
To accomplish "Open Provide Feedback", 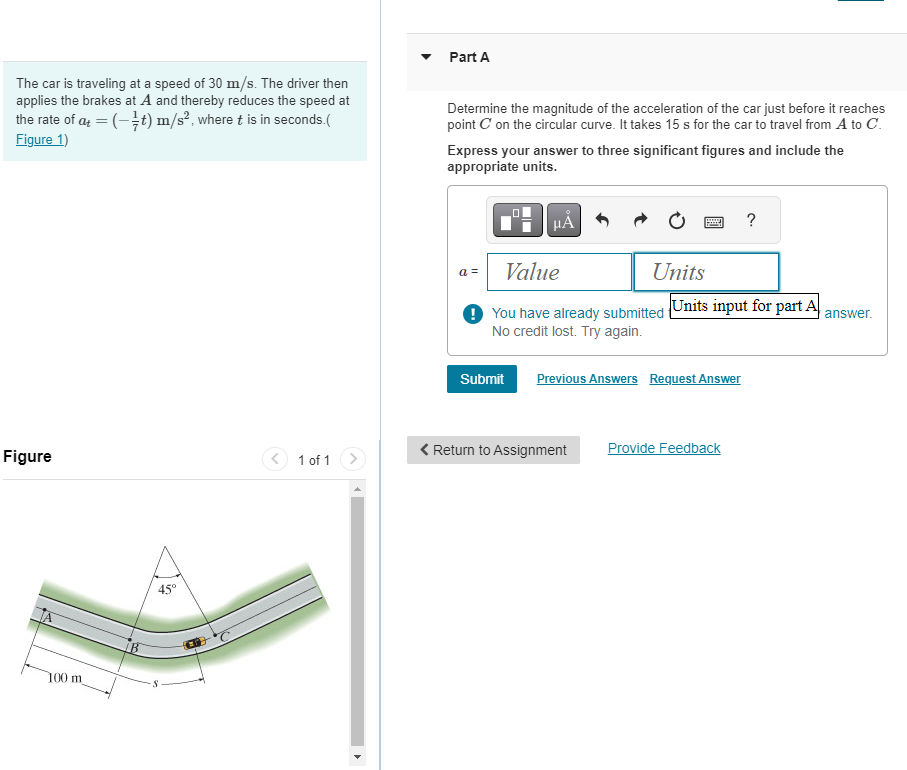I will tap(663, 447).
